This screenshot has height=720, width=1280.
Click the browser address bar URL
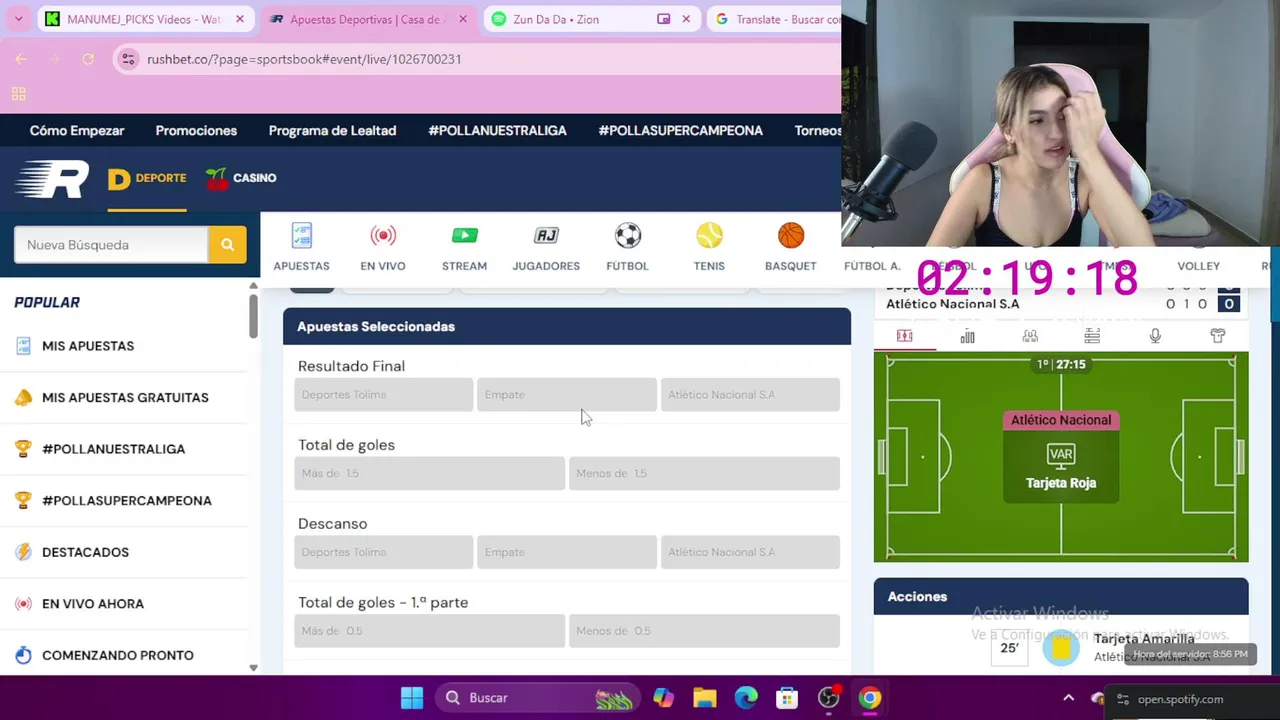(x=304, y=59)
